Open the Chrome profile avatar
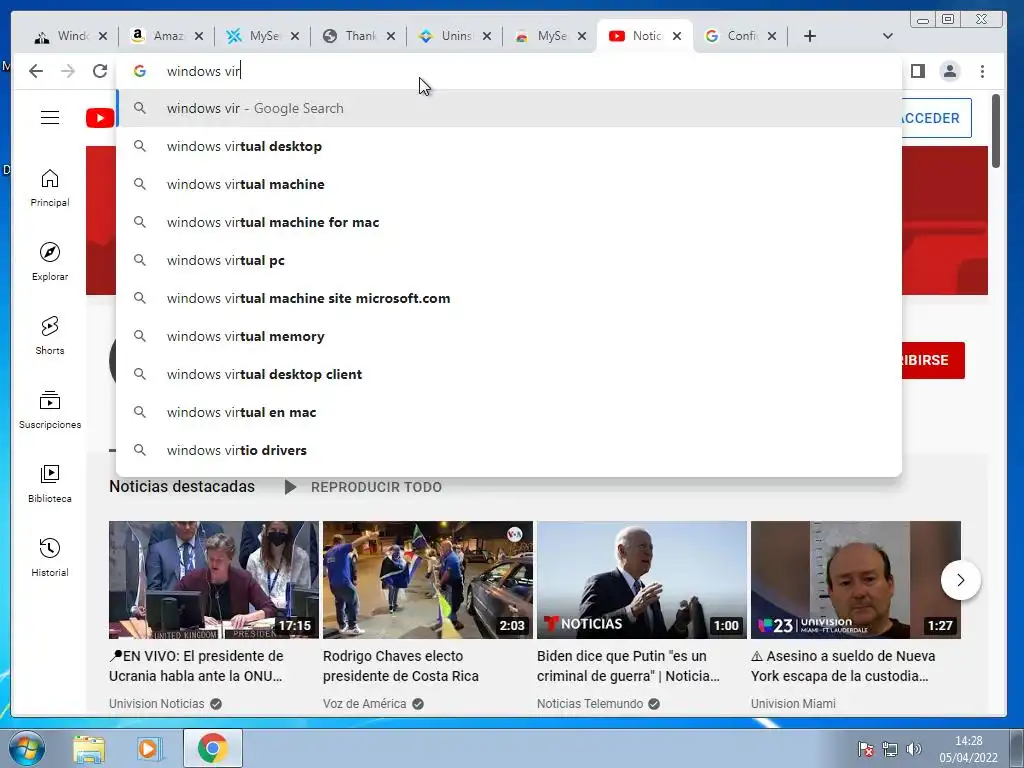 (x=950, y=71)
